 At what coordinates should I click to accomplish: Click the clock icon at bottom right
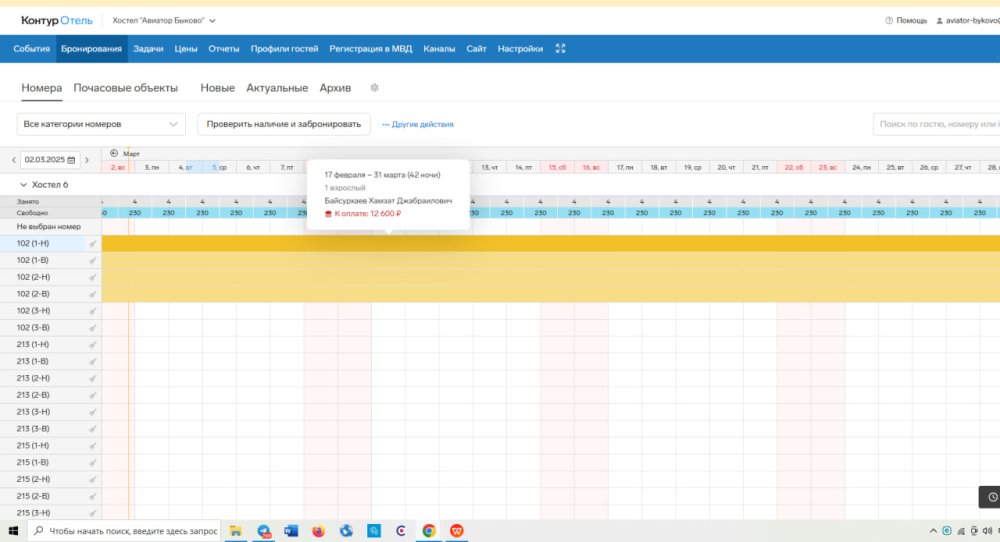(991, 497)
